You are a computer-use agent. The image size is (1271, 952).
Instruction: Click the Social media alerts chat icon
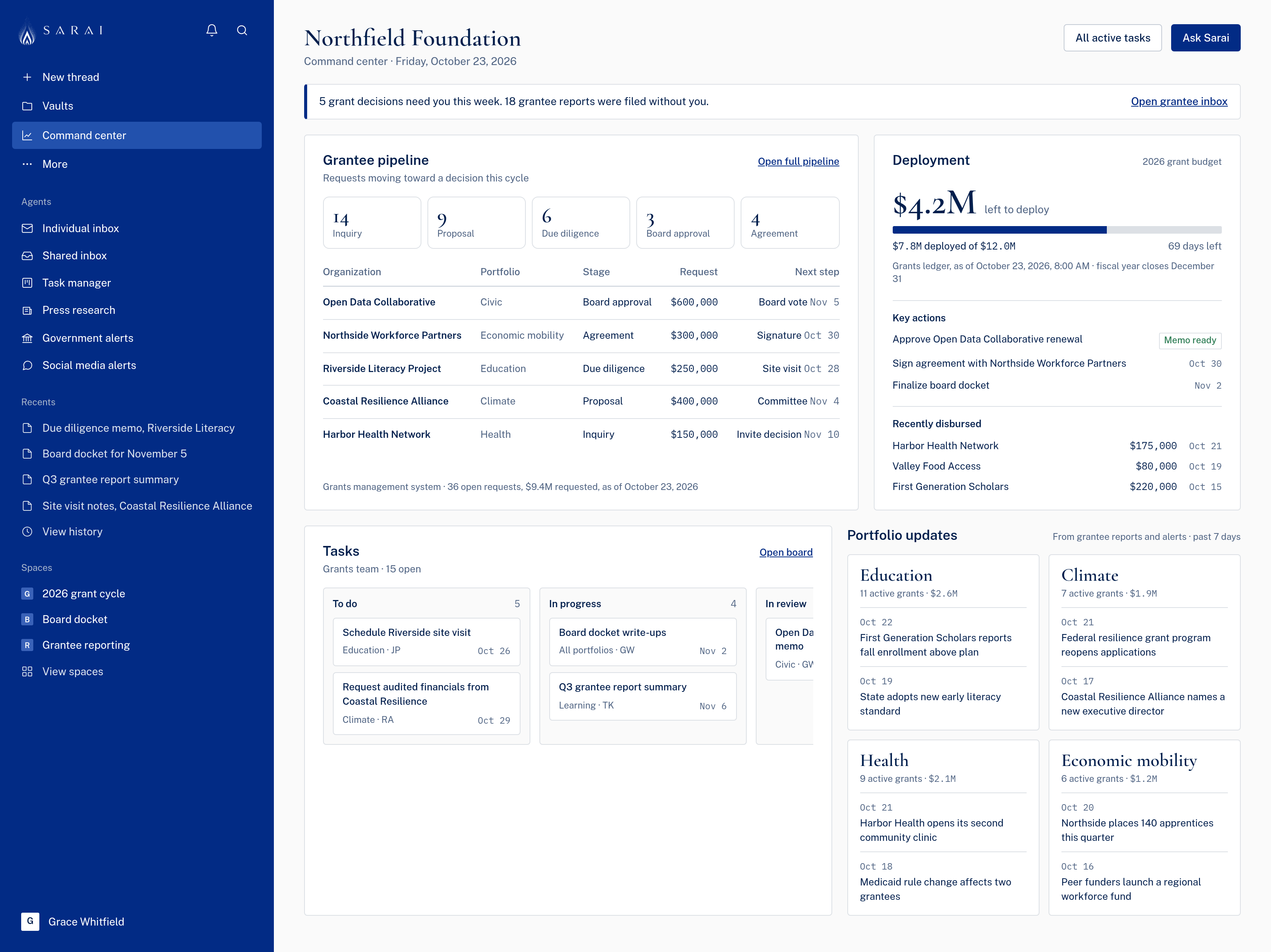tap(27, 365)
